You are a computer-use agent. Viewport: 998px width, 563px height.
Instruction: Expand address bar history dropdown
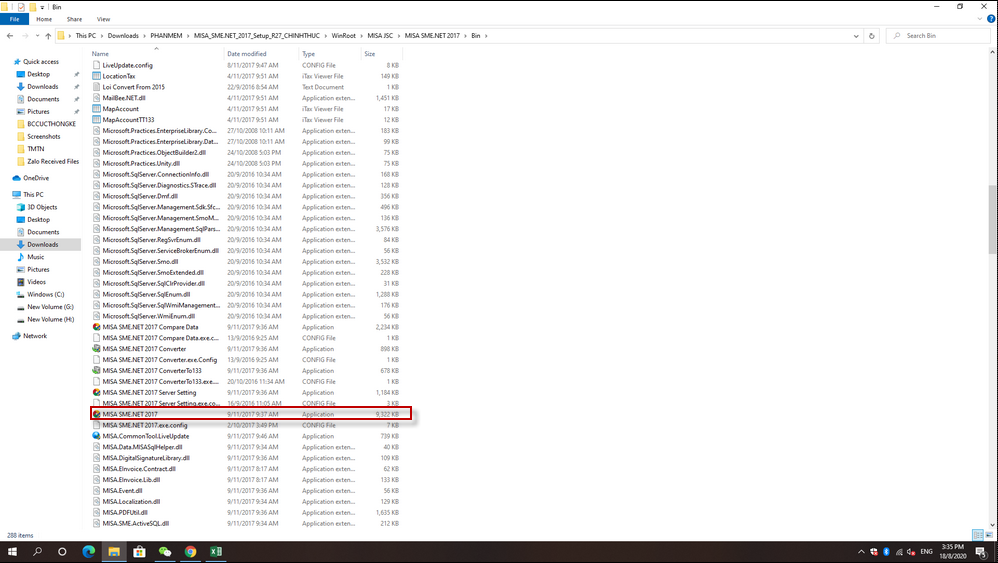point(855,36)
